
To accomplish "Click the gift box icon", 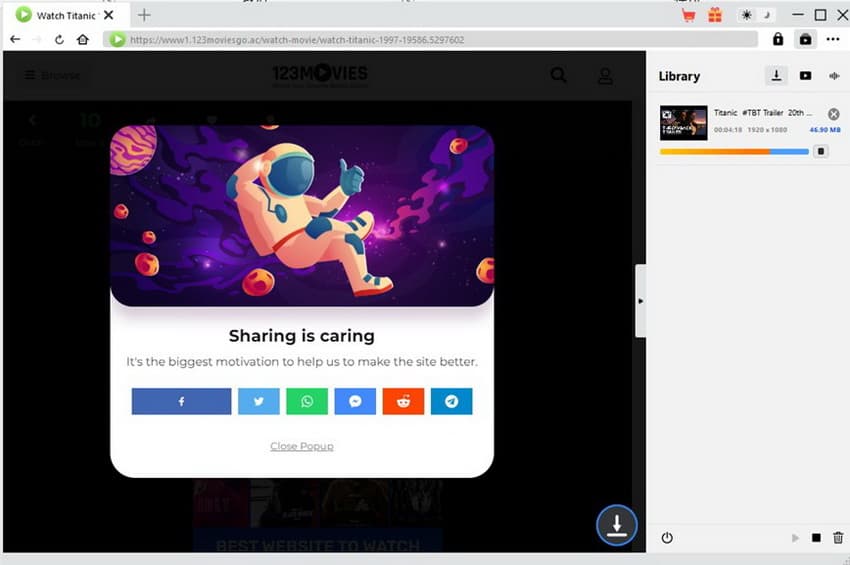I will click(x=715, y=15).
